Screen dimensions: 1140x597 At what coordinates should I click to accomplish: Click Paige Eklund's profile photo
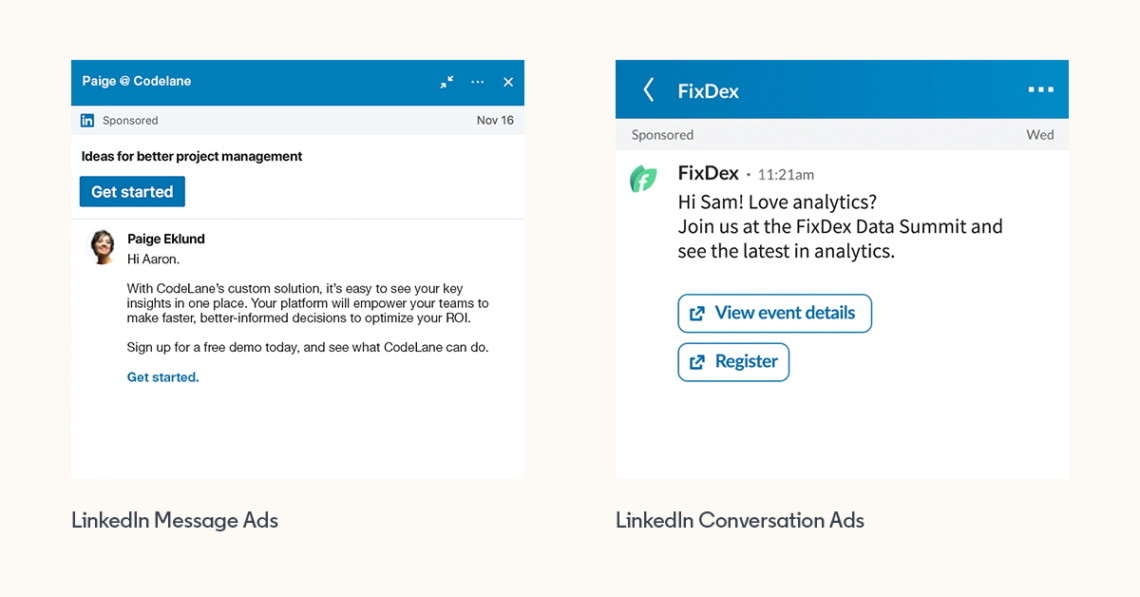click(101, 246)
